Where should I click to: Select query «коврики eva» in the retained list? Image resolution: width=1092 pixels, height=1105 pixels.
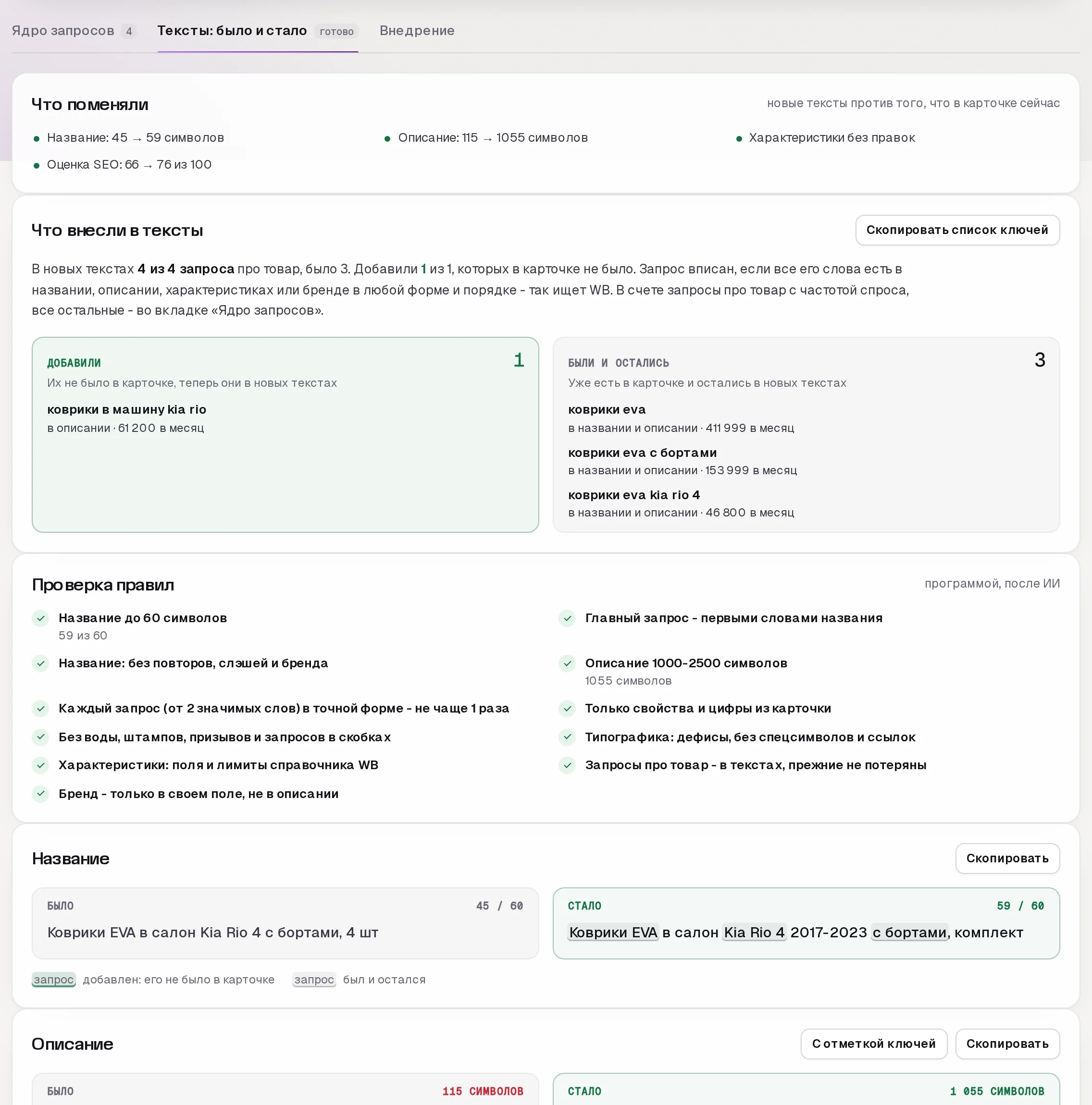click(607, 409)
